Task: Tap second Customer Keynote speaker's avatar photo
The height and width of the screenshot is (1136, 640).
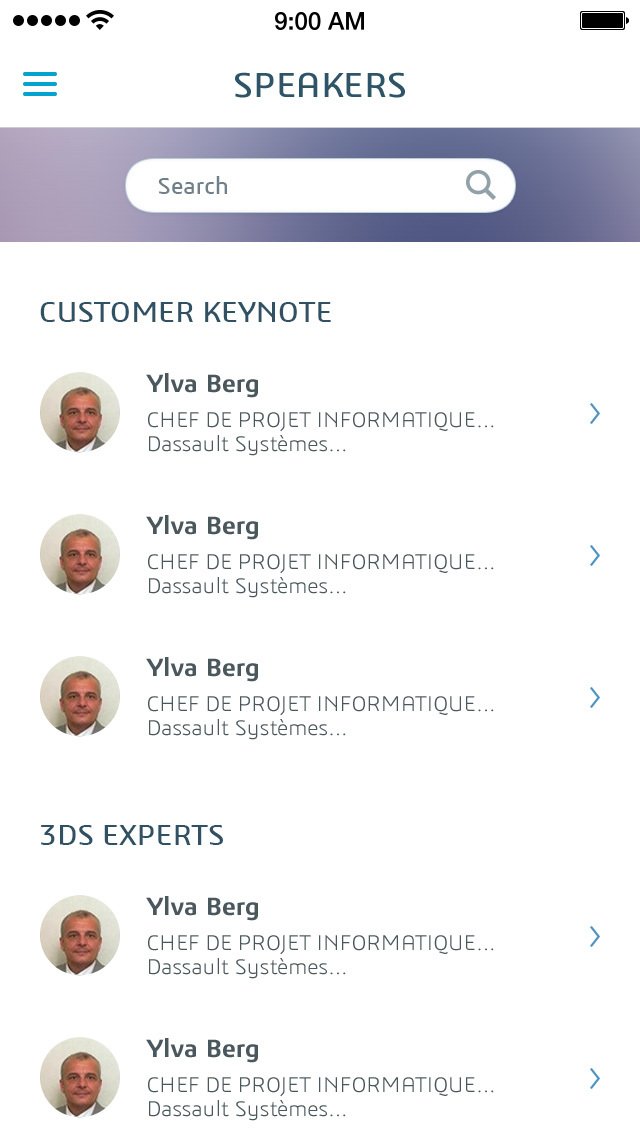Action: point(80,554)
